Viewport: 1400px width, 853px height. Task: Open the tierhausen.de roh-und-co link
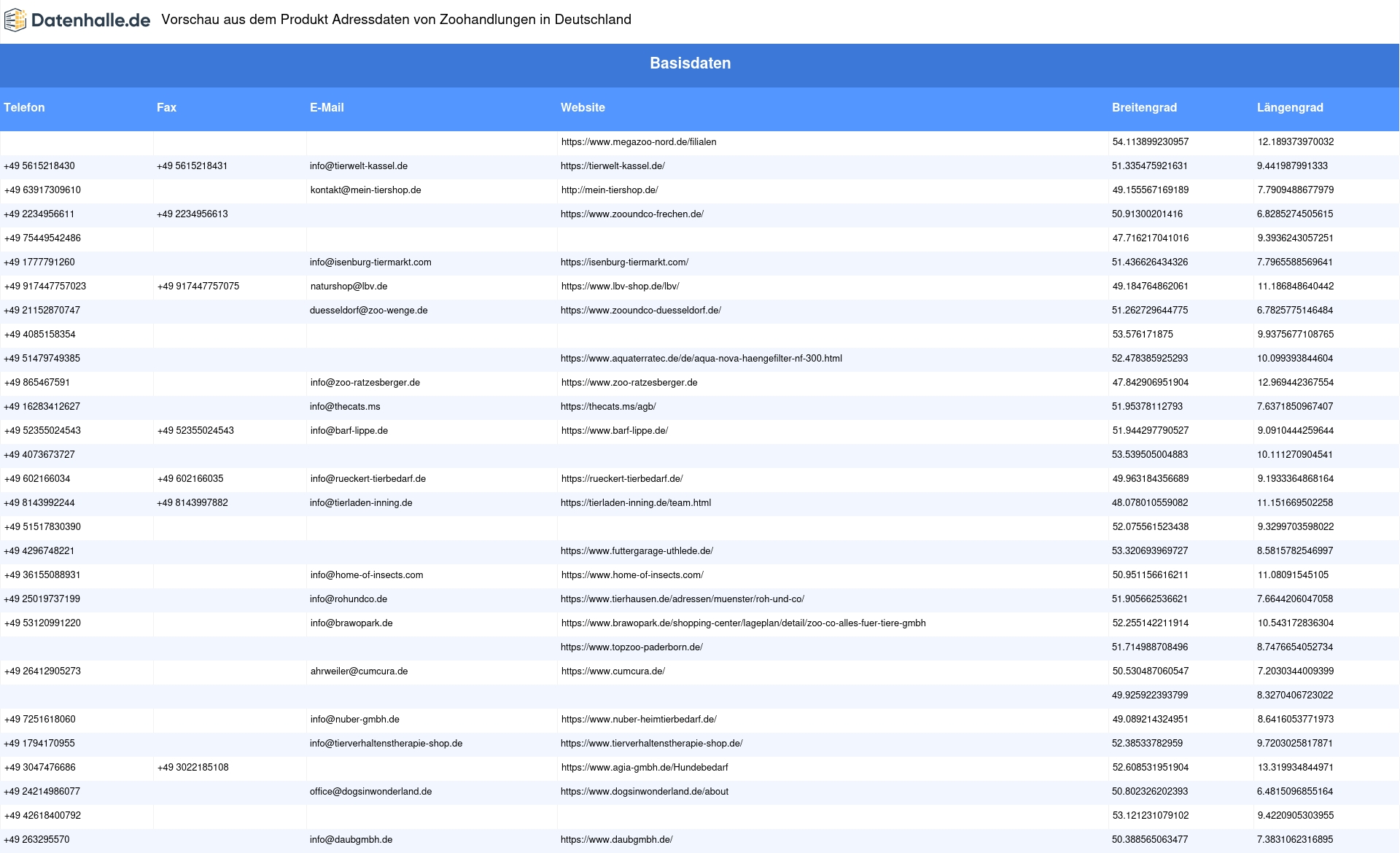(x=682, y=599)
